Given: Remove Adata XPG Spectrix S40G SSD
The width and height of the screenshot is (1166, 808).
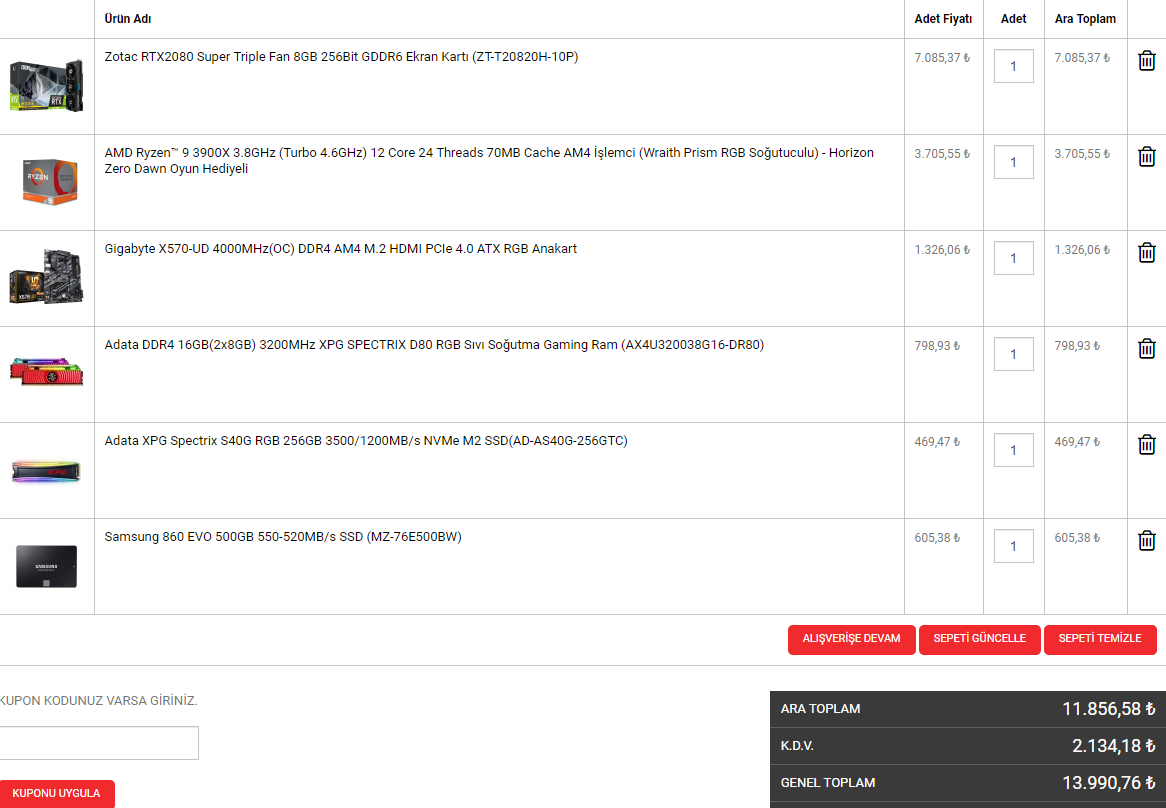Looking at the screenshot, I should [x=1146, y=445].
